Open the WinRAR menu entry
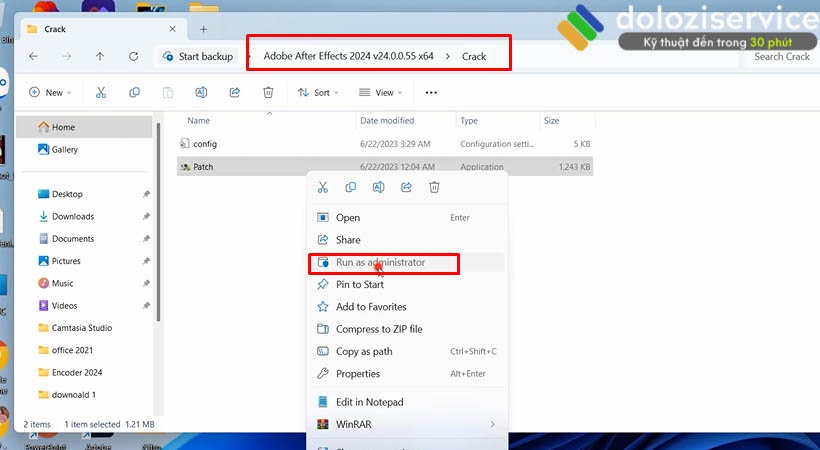This screenshot has height=450, width=820. point(407,424)
